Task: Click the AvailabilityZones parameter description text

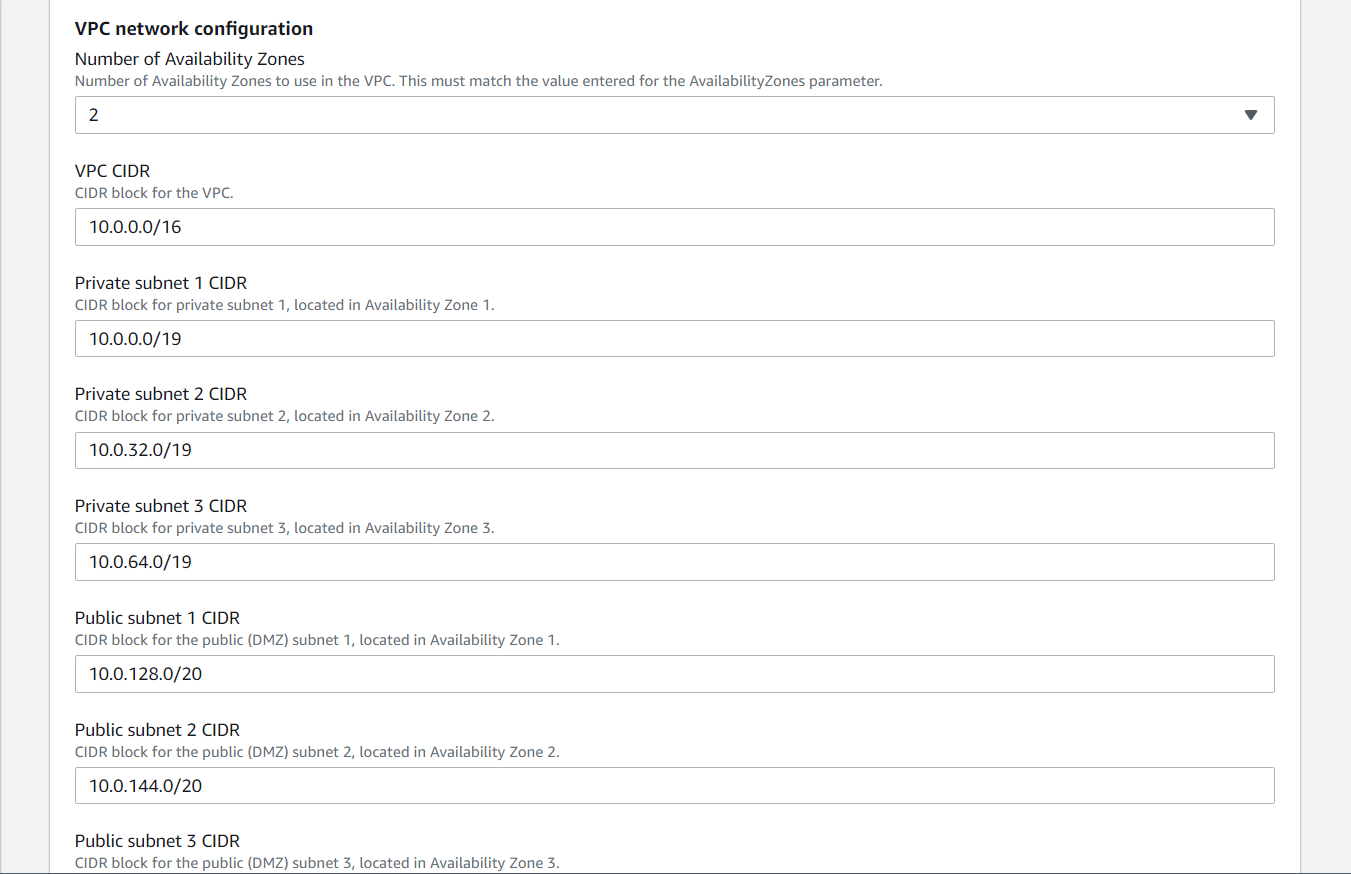Action: tap(478, 81)
